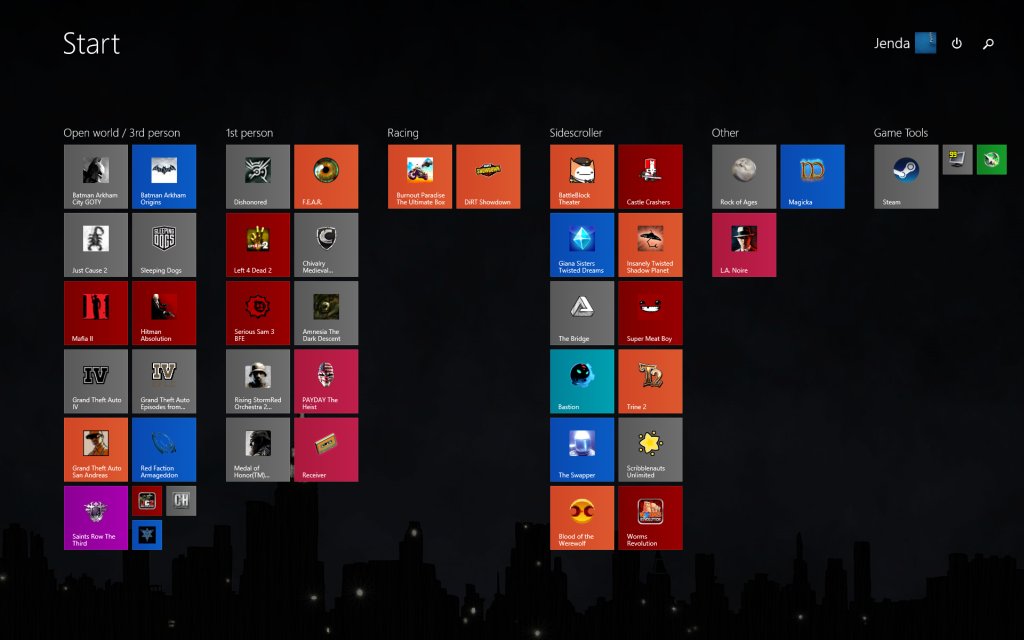
Task: Open Blood of the Werewolf tile
Action: pos(582,518)
